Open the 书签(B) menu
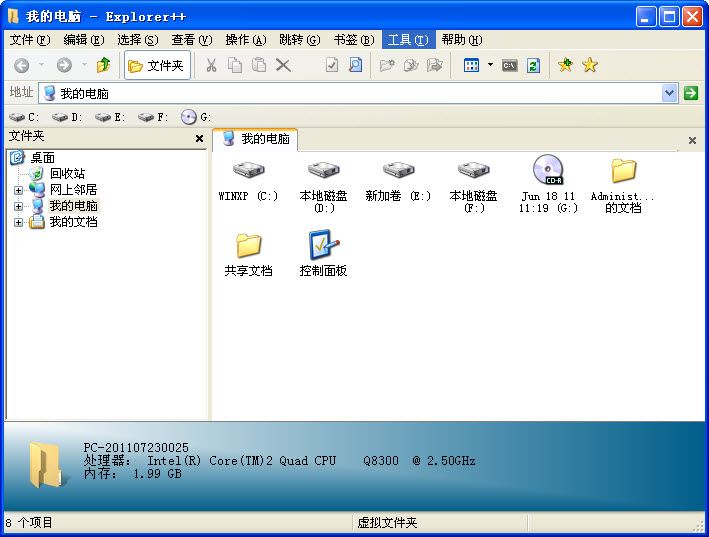Screen dimensions: 709x537 [354, 40]
